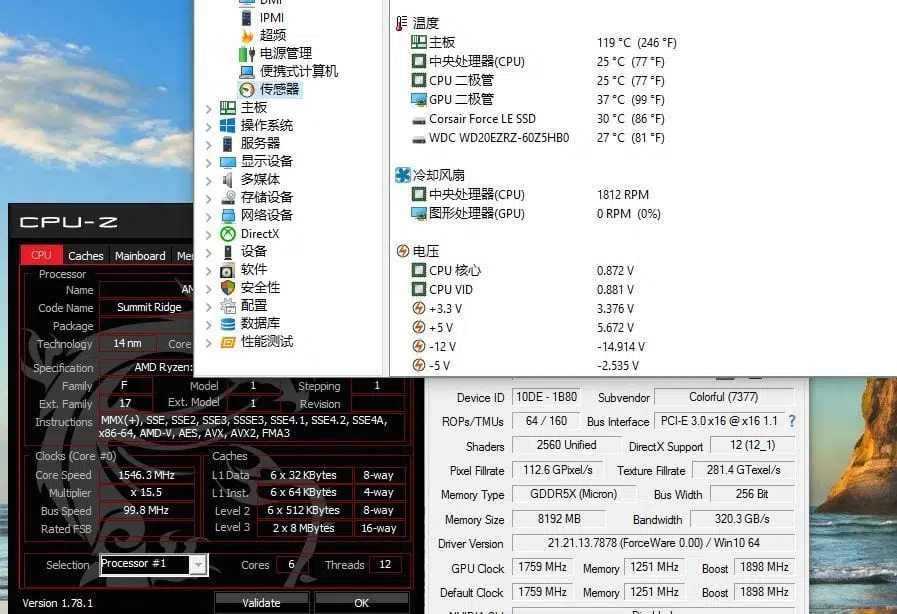The height and width of the screenshot is (614, 897).
Task: Click the server icon 服务器
Action: tap(228, 144)
